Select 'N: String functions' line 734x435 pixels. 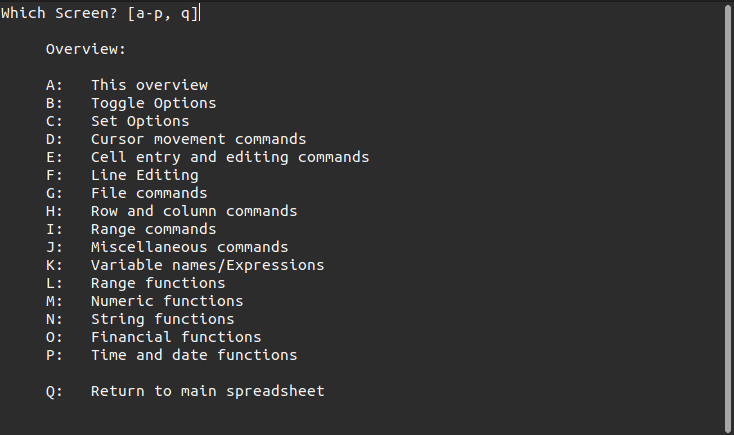tap(140, 319)
